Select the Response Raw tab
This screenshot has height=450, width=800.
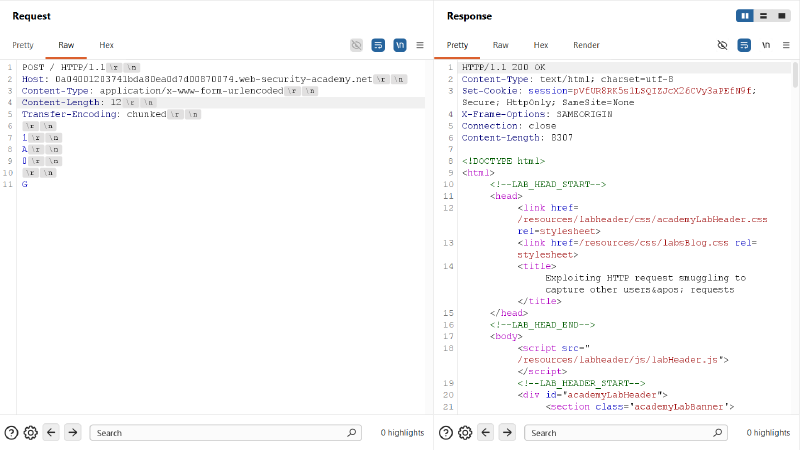pos(501,45)
